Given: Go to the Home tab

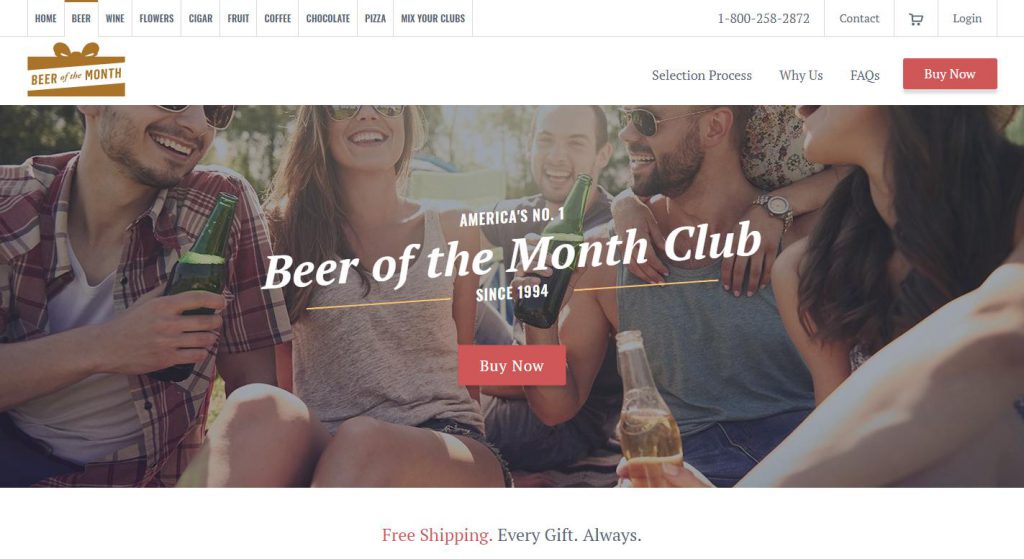Looking at the screenshot, I should [46, 18].
